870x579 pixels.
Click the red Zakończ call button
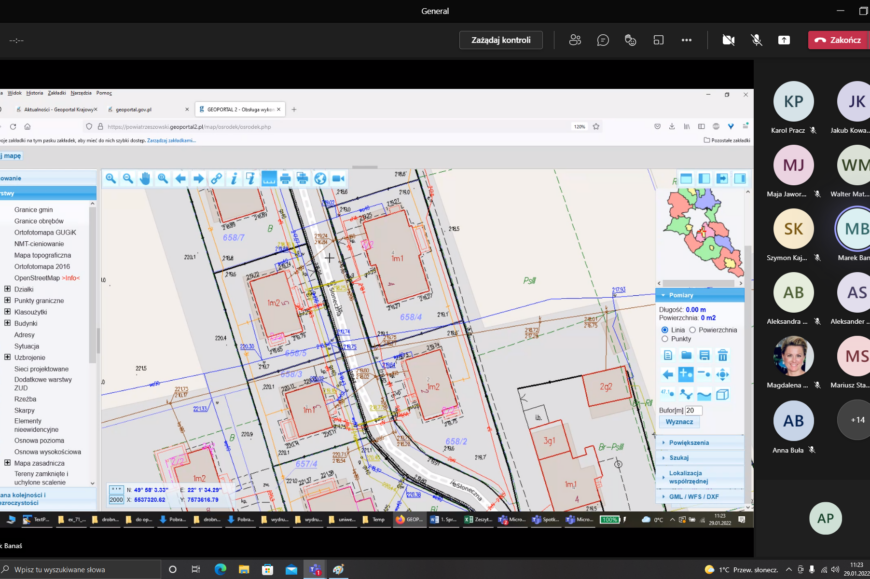click(839, 40)
